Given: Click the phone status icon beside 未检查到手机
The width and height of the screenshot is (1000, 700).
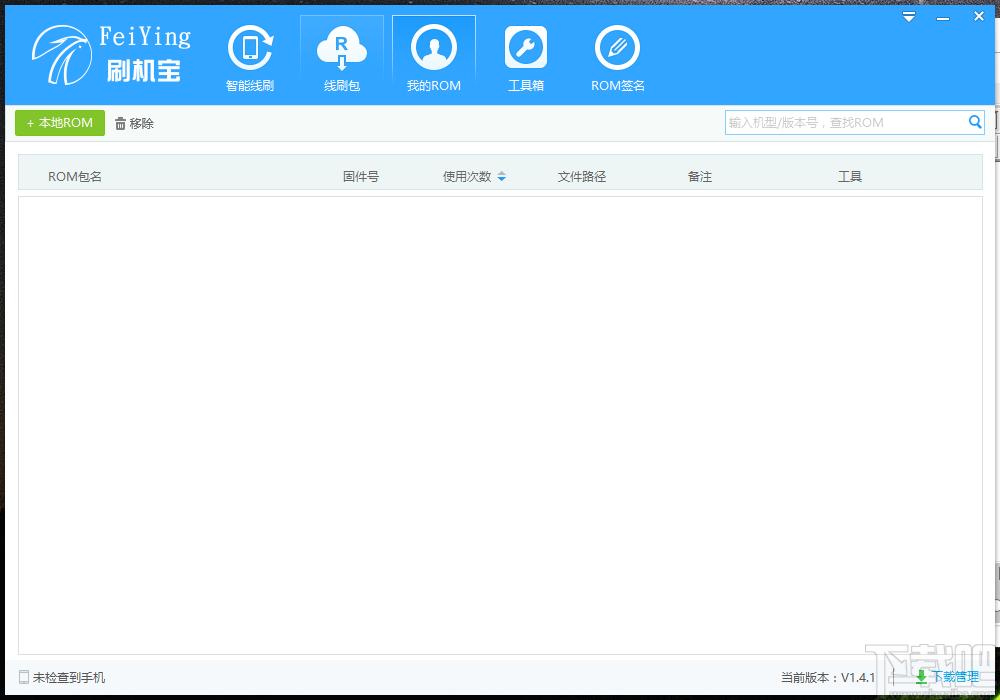Looking at the screenshot, I should click(24, 677).
